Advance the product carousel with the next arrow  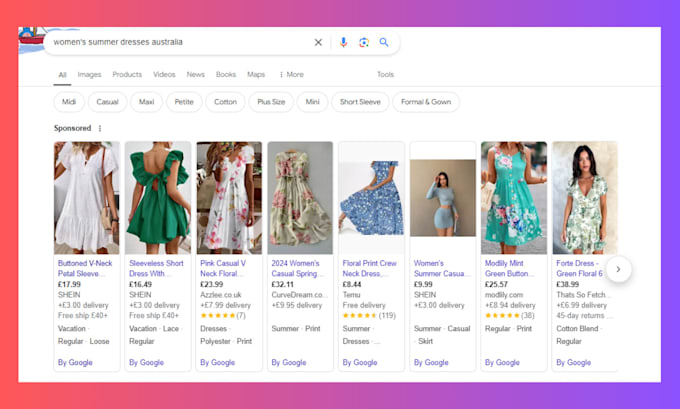tap(618, 269)
